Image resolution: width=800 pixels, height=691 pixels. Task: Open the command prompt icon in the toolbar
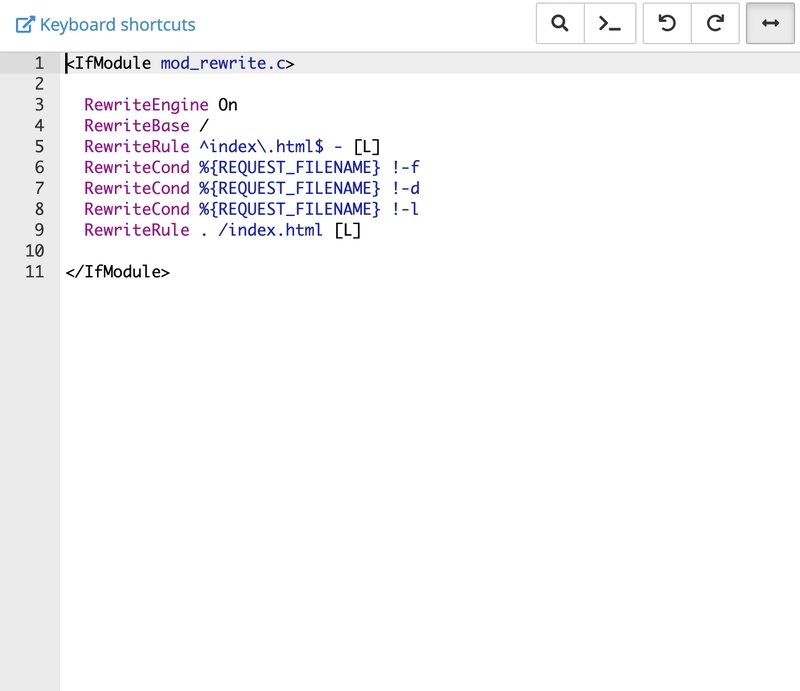pyautogui.click(x=610, y=23)
